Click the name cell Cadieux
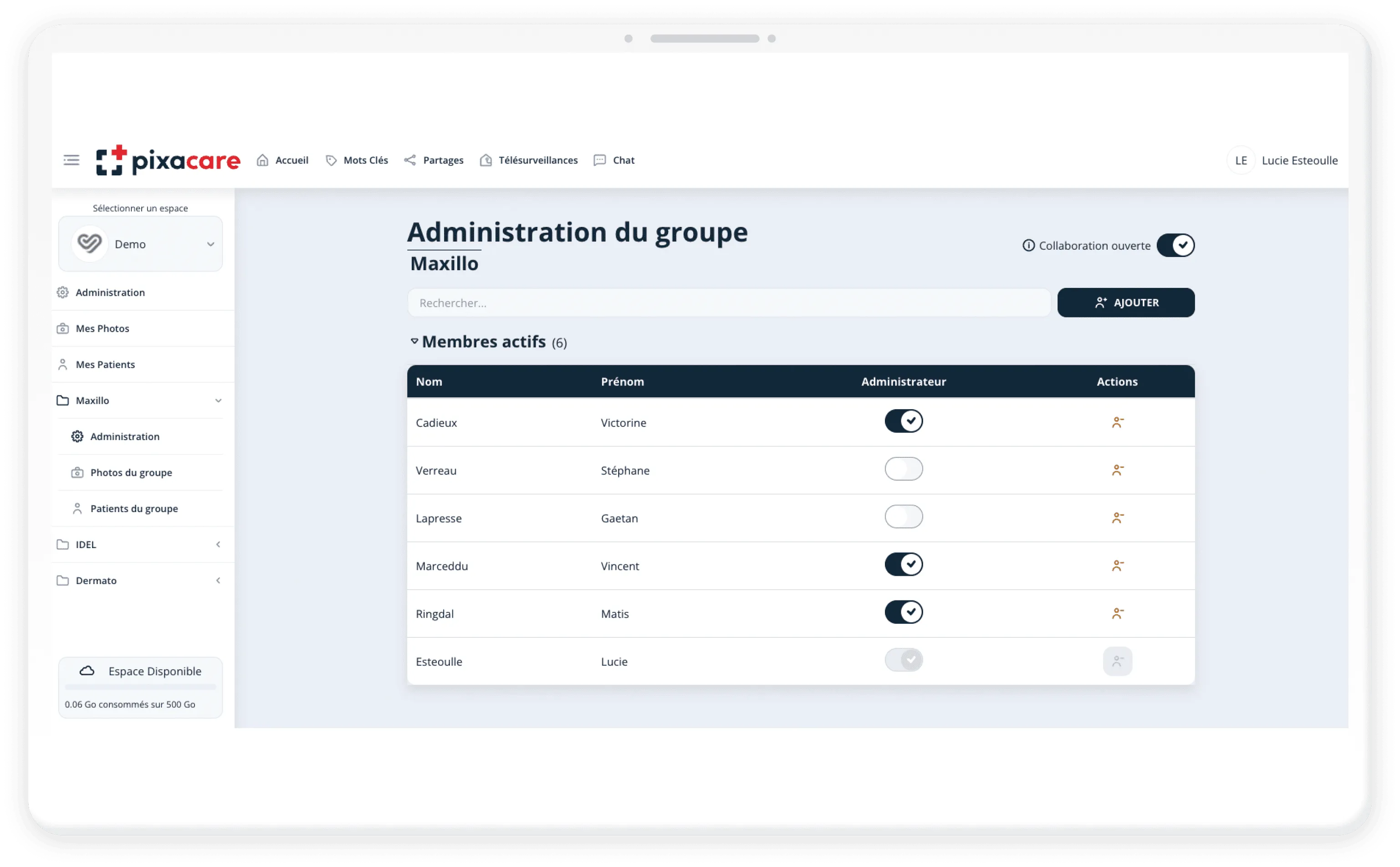Image resolution: width=1400 pixels, height=867 pixels. pyautogui.click(x=436, y=423)
